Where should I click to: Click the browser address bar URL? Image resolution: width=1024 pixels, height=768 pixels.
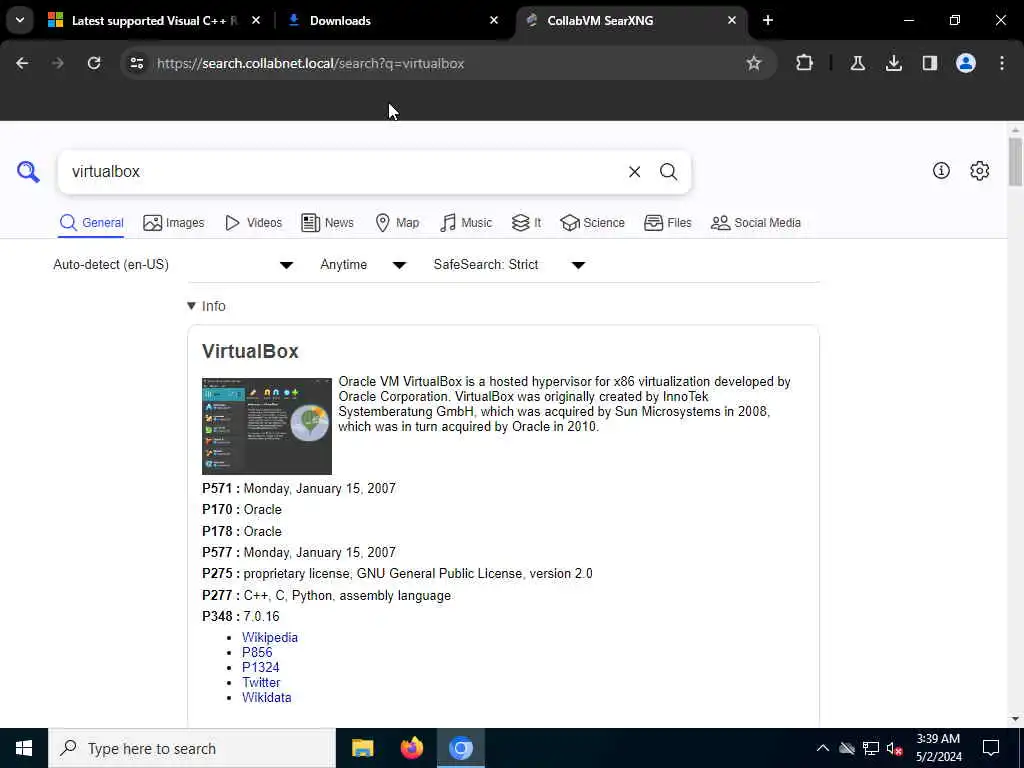310,63
